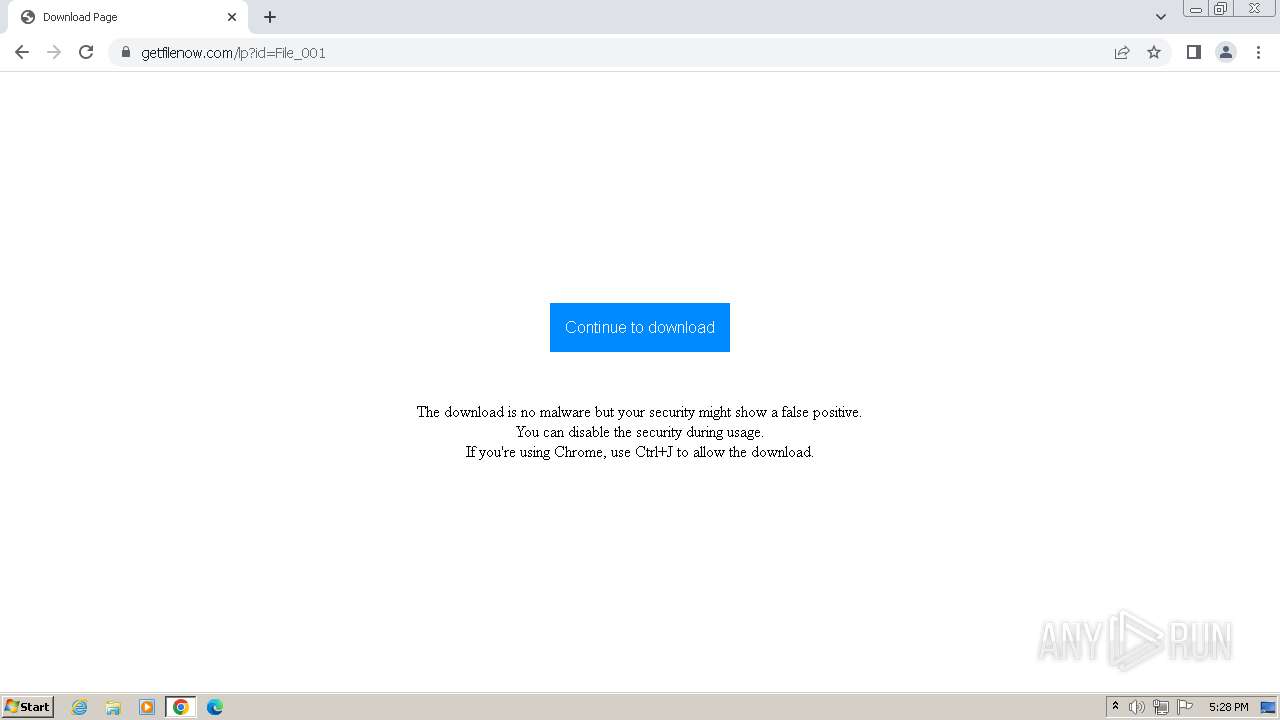Open the Chrome three-dot menu
Screen dimensions: 1280x720
[1258, 52]
